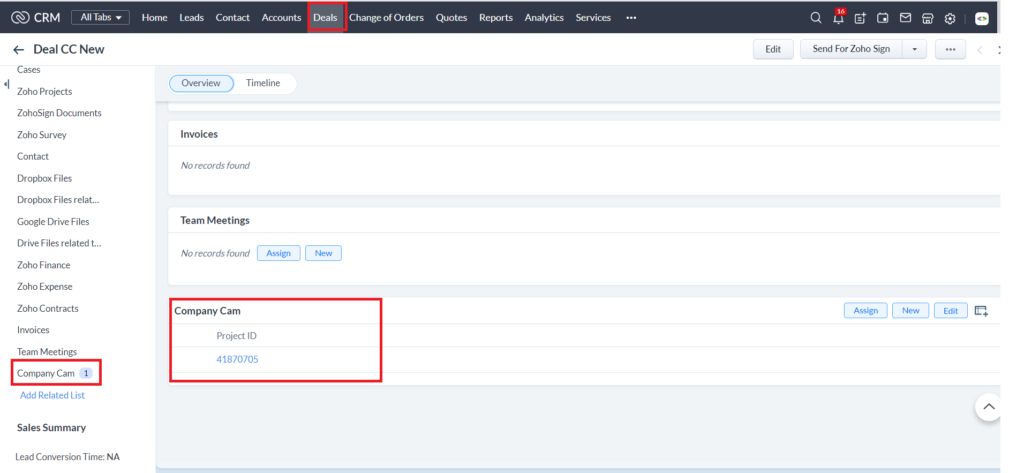The height and width of the screenshot is (473, 1024).
Task: Go back using arrow beside Deal CC New
Action: [x=18, y=50]
